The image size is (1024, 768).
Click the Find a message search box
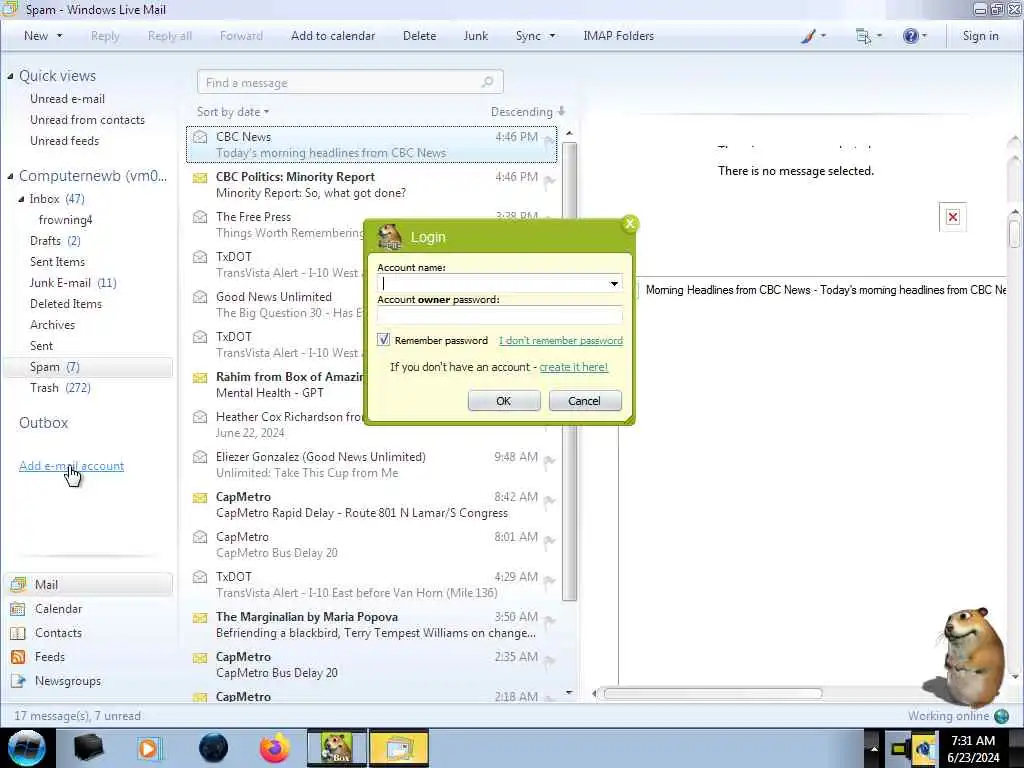point(350,82)
